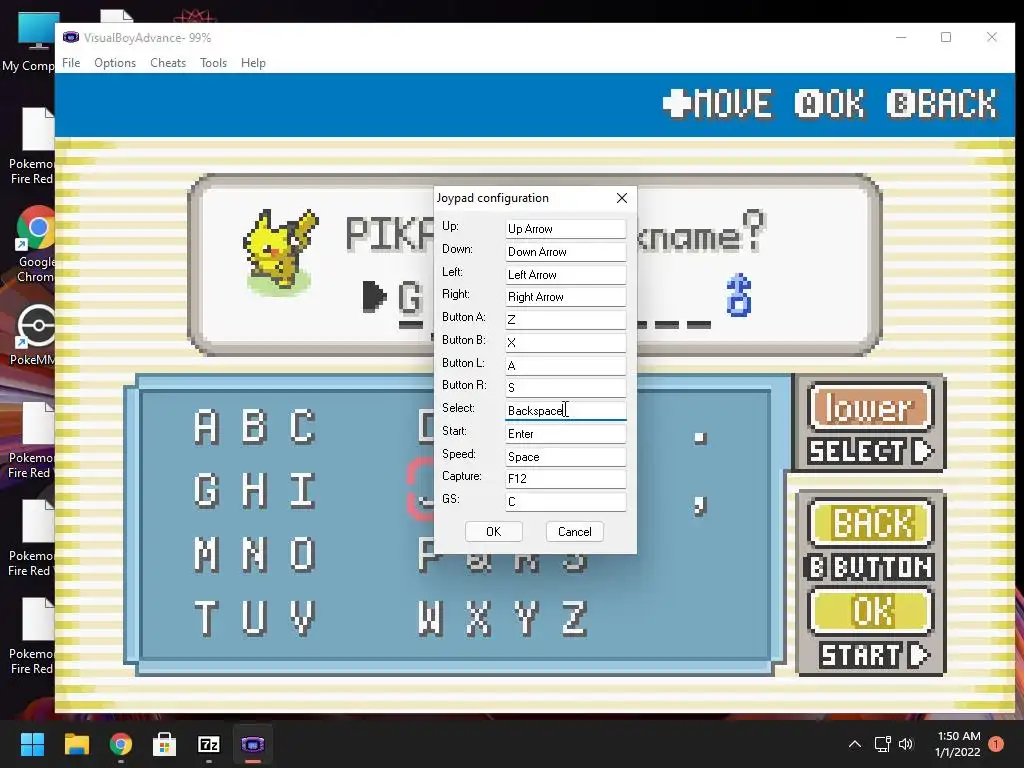
Task: Select the Button R field showing S
Action: [566, 387]
